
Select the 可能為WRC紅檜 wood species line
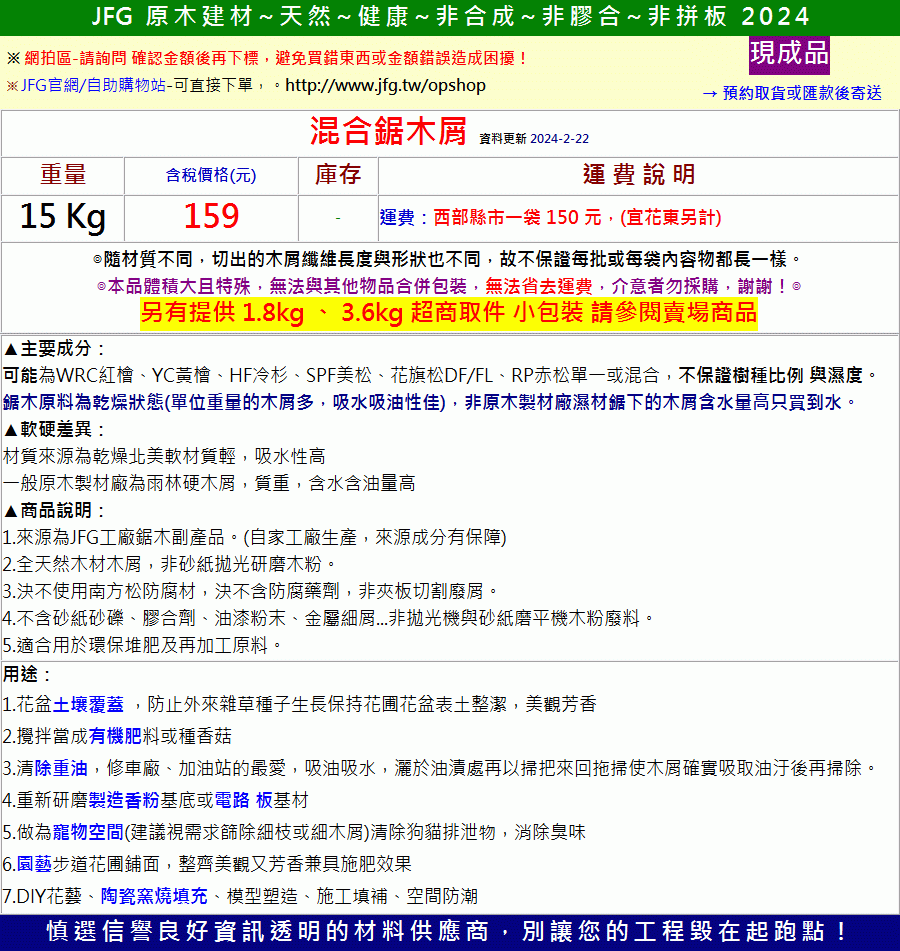[x=440, y=376]
